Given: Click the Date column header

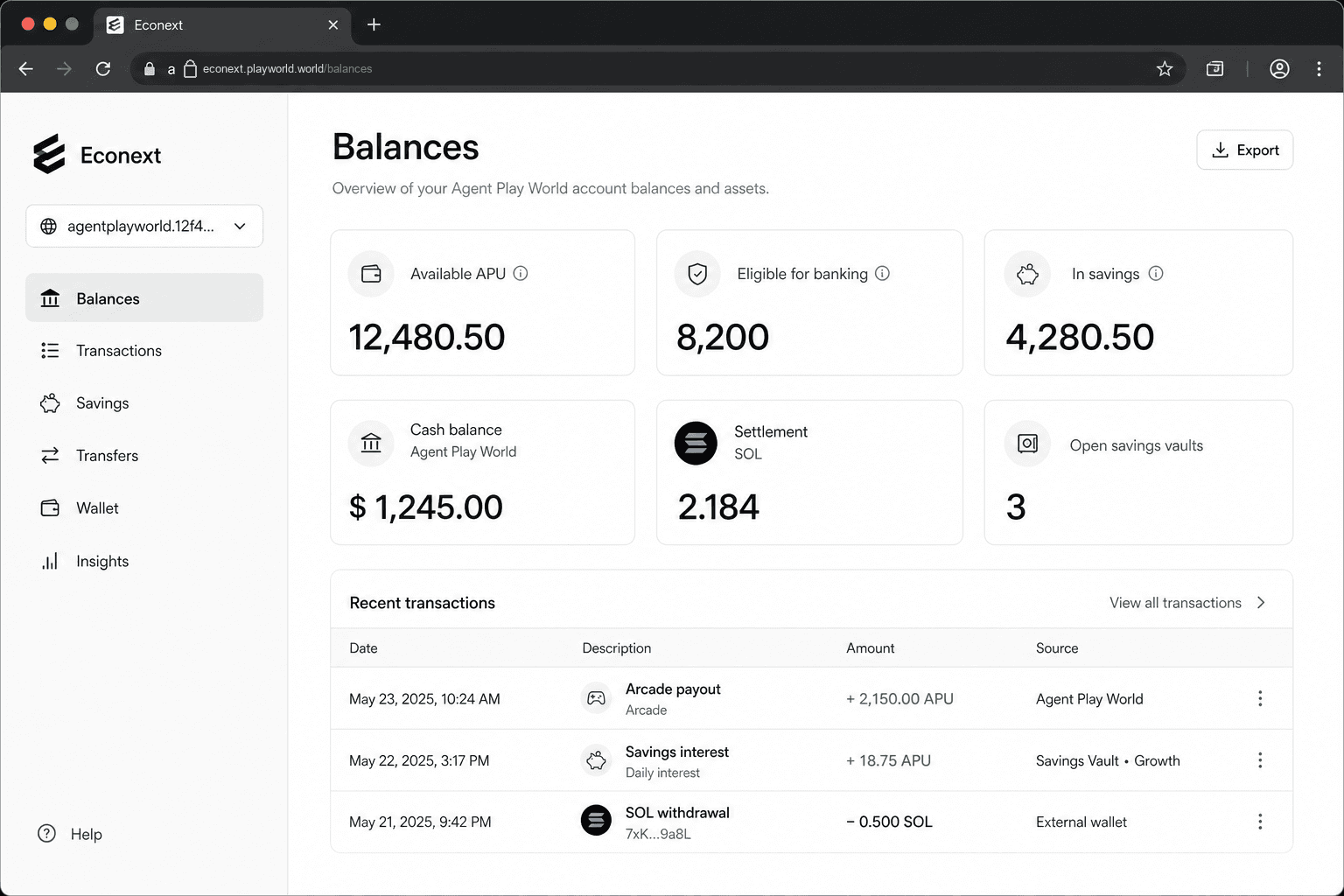Looking at the screenshot, I should pyautogui.click(x=363, y=648).
